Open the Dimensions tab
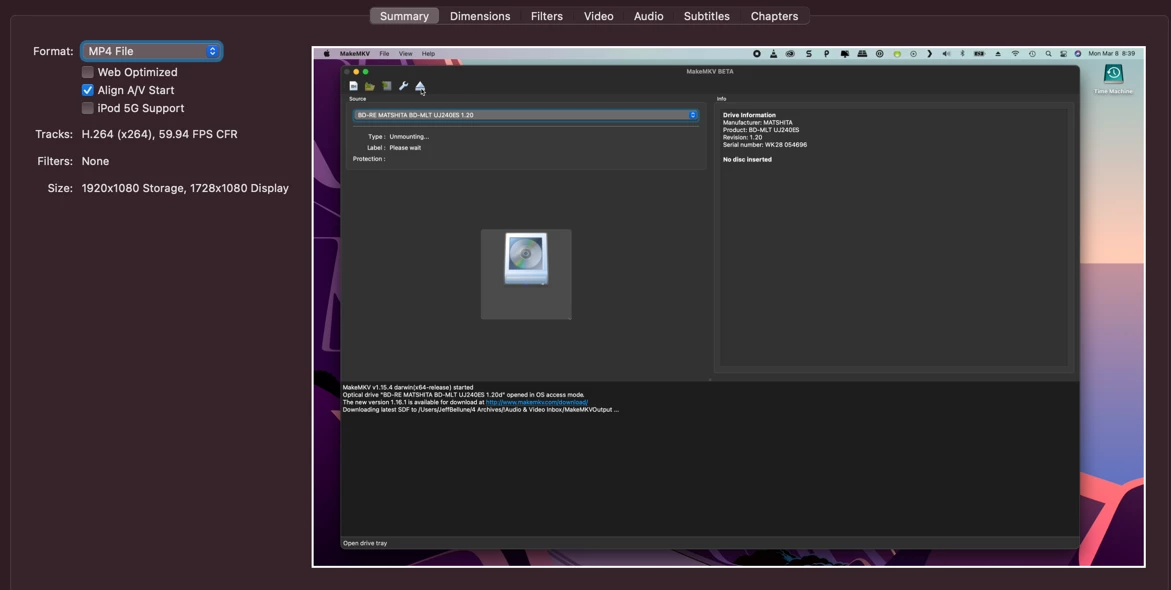Screen dimensions: 1171x590 480,16
